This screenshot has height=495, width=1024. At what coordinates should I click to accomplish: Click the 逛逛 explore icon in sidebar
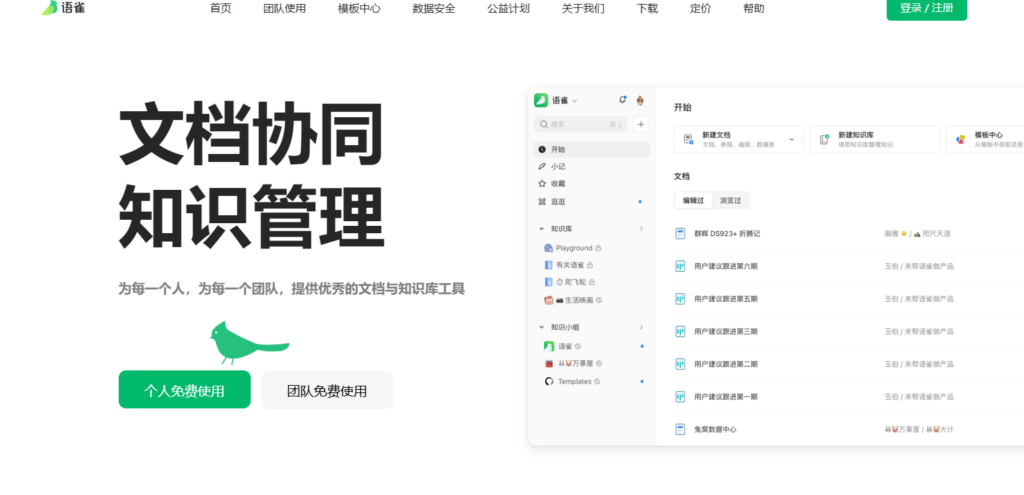coord(542,202)
